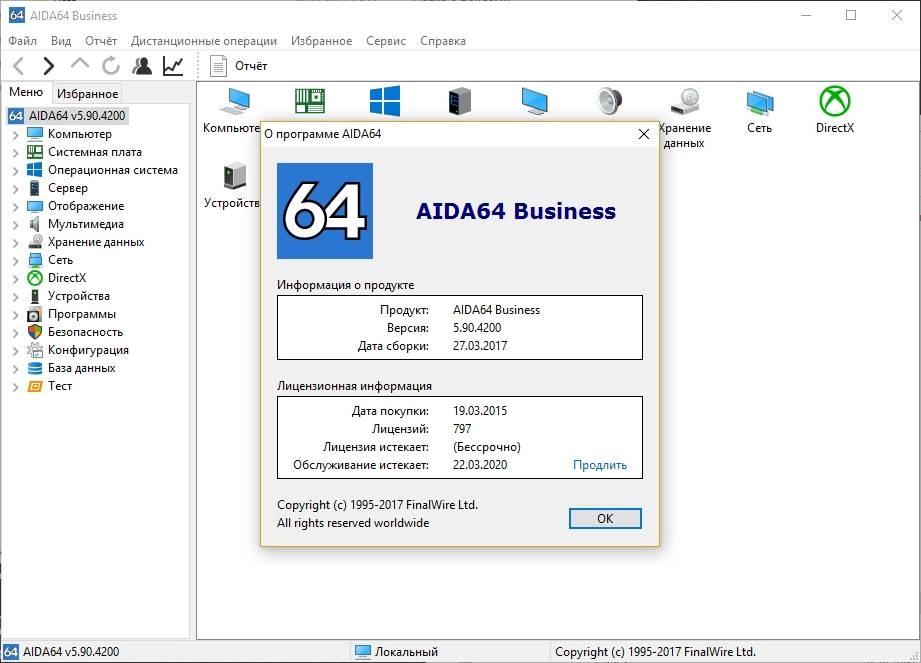Go up one level with Up arrow
The width and height of the screenshot is (921, 663).
click(x=80, y=64)
